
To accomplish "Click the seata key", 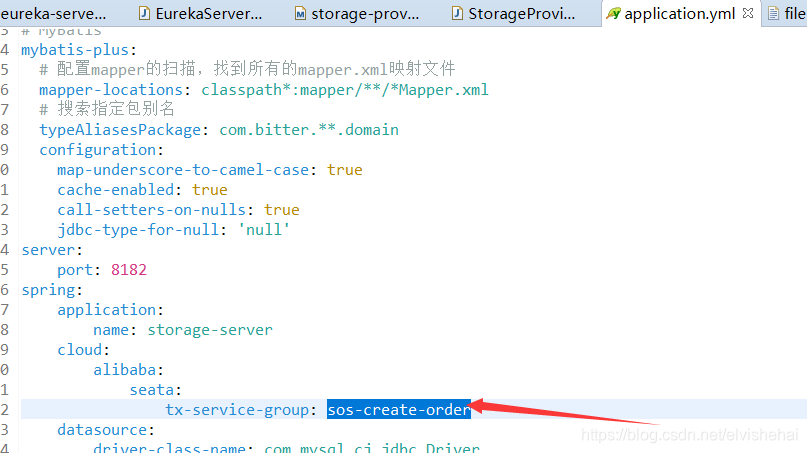I will click(x=152, y=390).
